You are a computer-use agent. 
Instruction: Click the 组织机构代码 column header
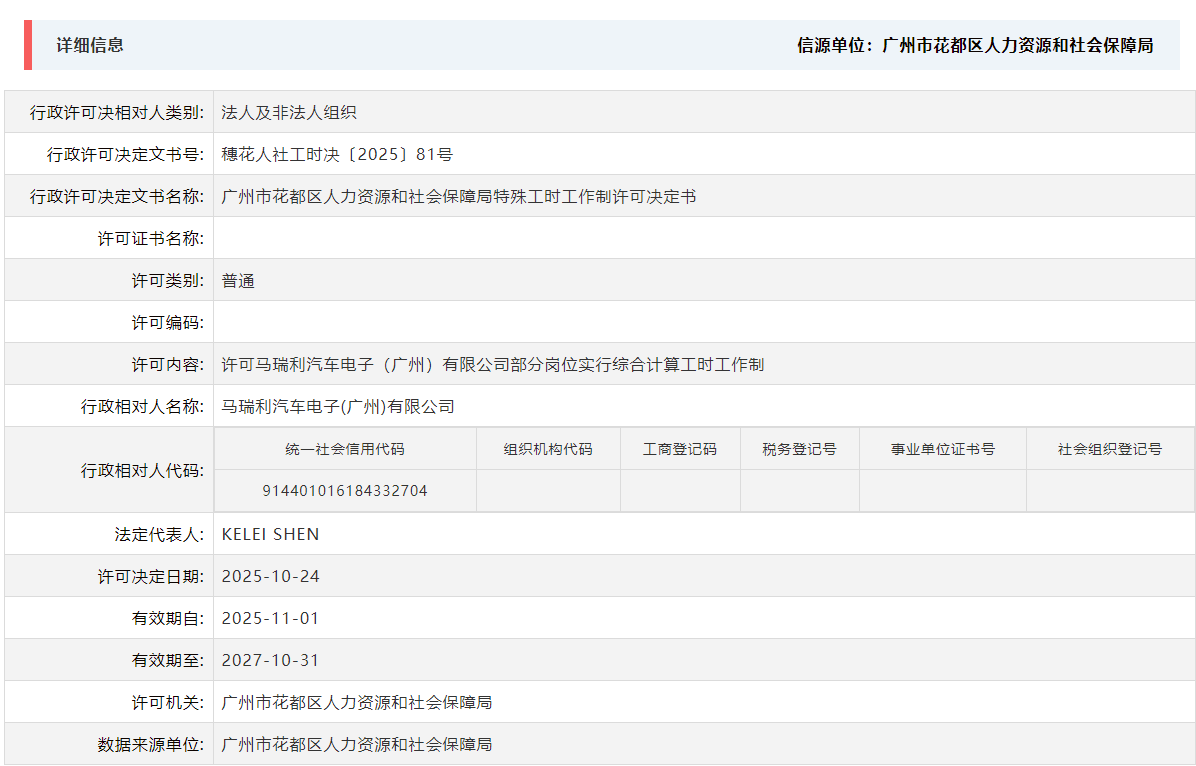pyautogui.click(x=548, y=448)
